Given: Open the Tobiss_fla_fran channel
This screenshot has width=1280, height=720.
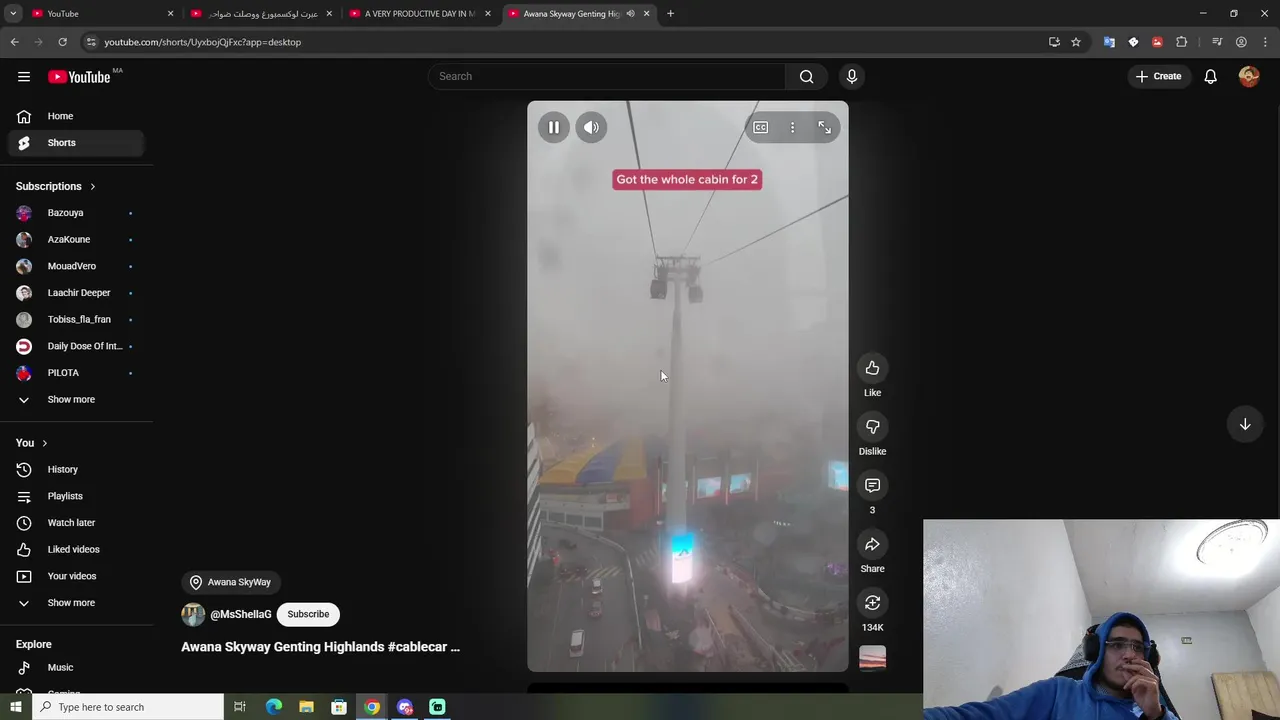Looking at the screenshot, I should click(76, 320).
